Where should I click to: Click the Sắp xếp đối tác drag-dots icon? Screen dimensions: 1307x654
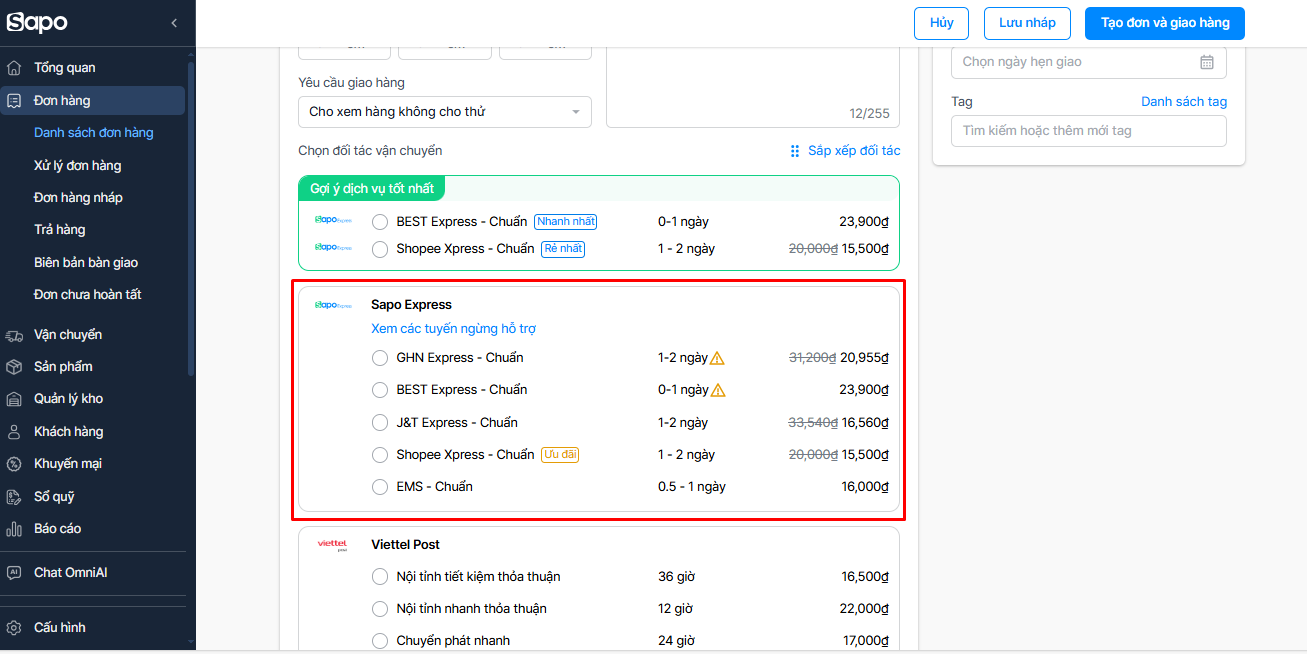(795, 151)
